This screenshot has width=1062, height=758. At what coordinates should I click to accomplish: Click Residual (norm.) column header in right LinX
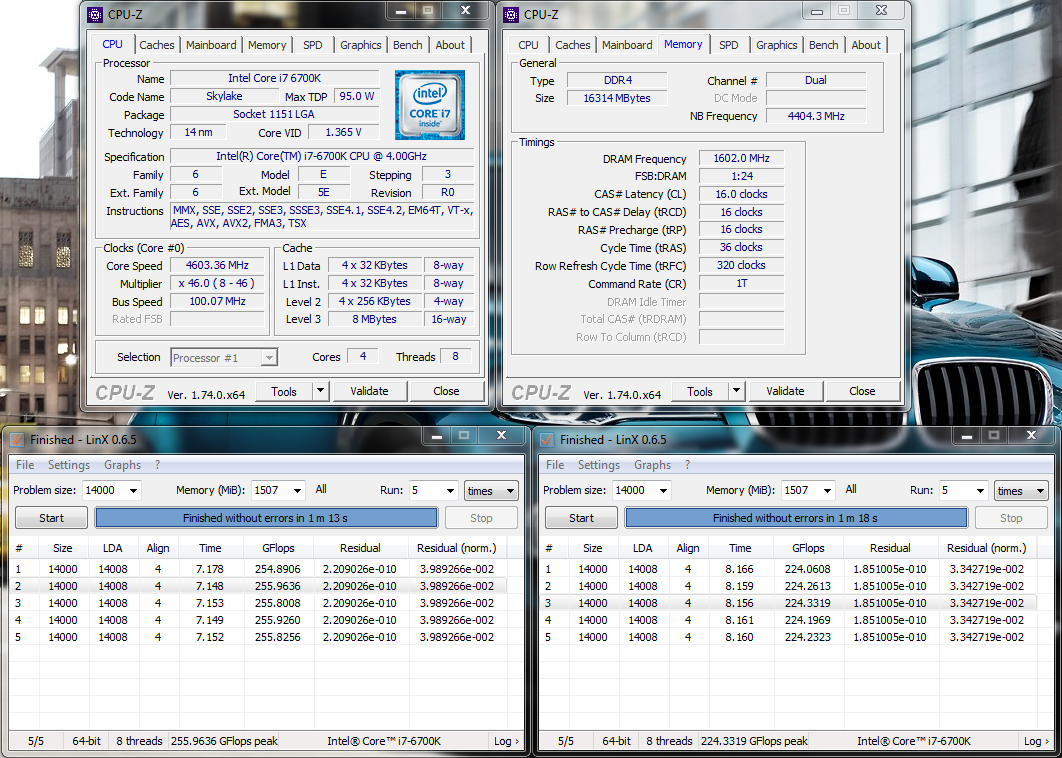tap(986, 548)
